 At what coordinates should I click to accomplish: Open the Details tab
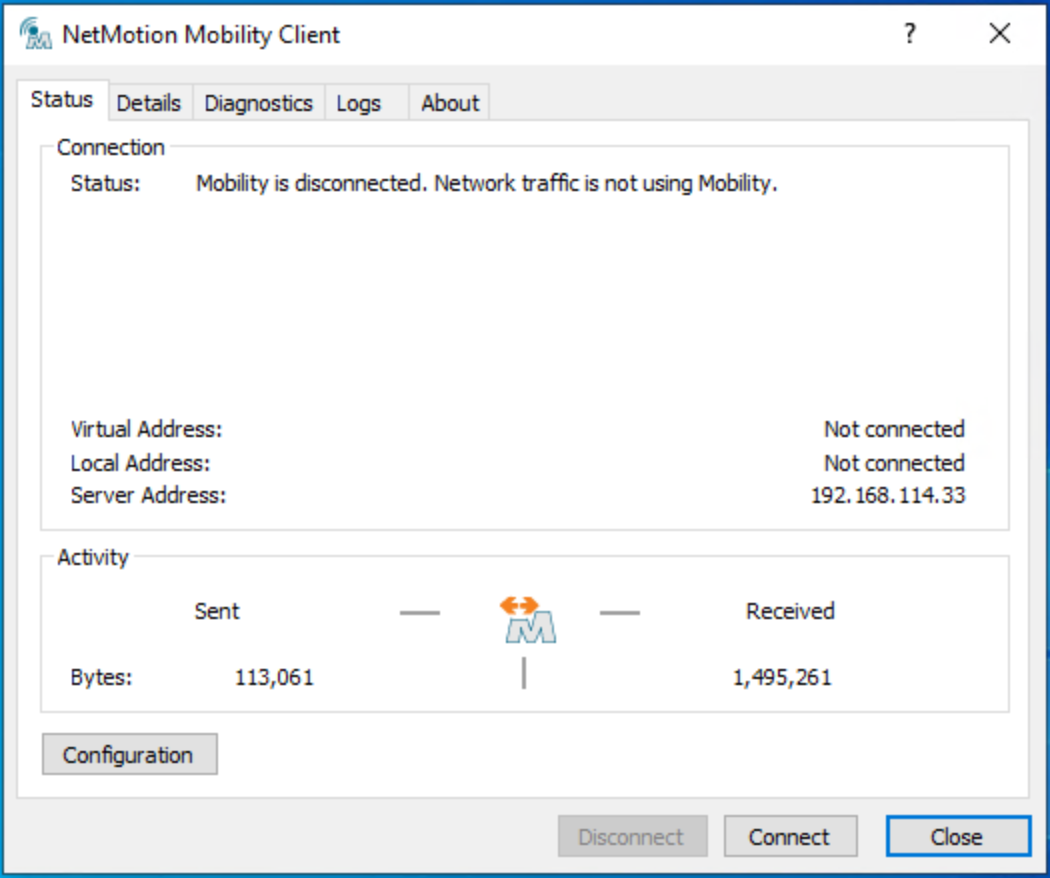click(149, 103)
